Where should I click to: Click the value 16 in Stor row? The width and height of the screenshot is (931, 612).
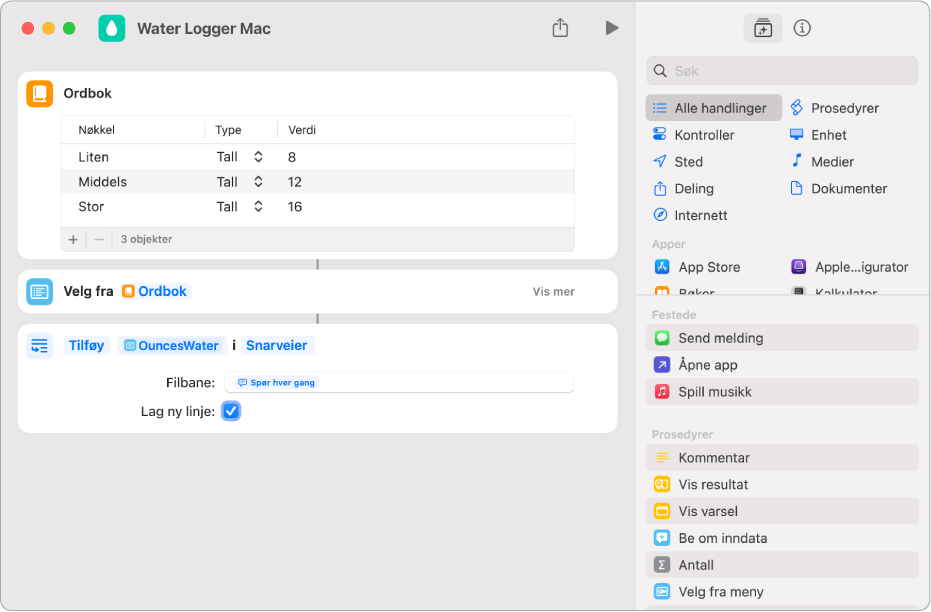(x=295, y=207)
